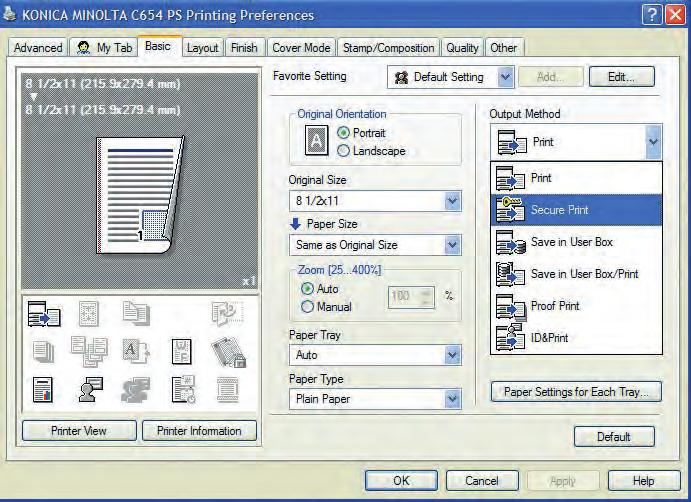The height and width of the screenshot is (502, 691).
Task: Click the x1 copies label in preview
Action: [x=248, y=281]
